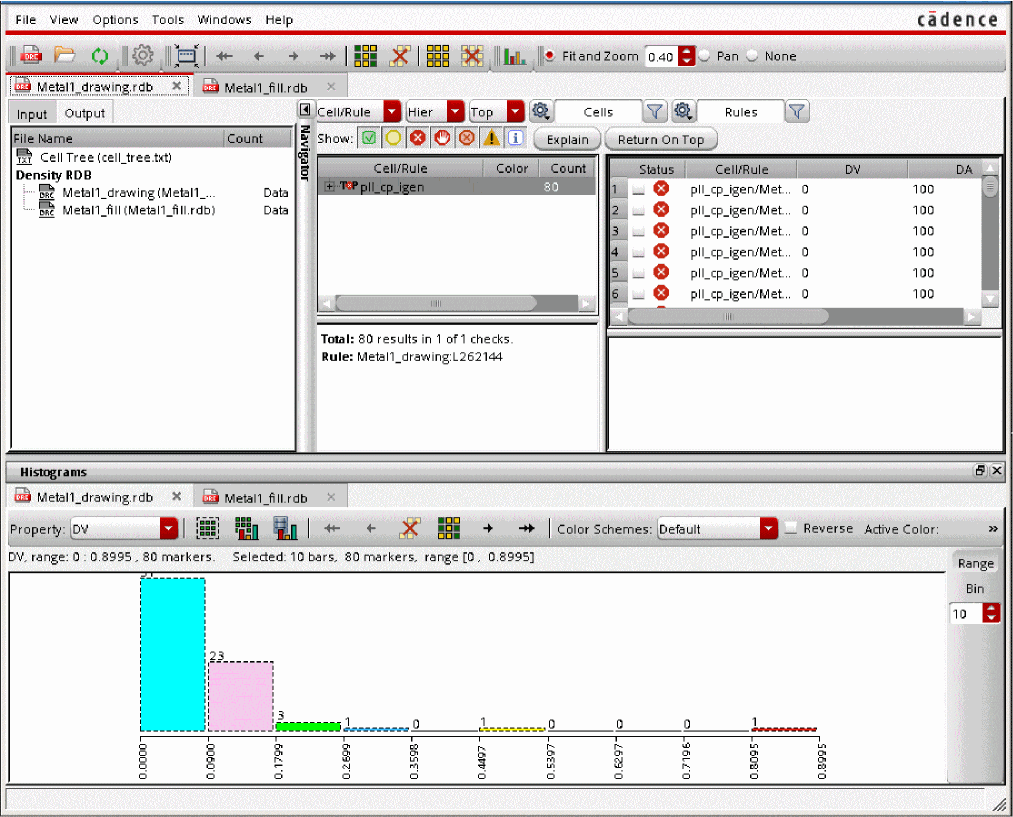The width and height of the screenshot is (1013, 817).
Task: Open Tools menu
Action: tap(168, 19)
